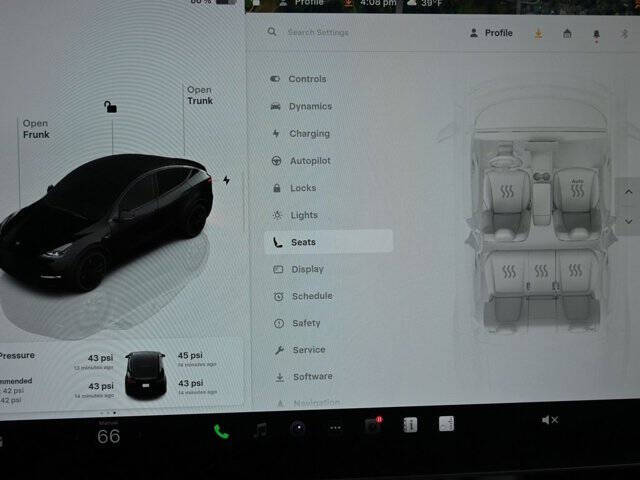
Task: Tap the Dashcam icon with red badge
Action: 373,425
